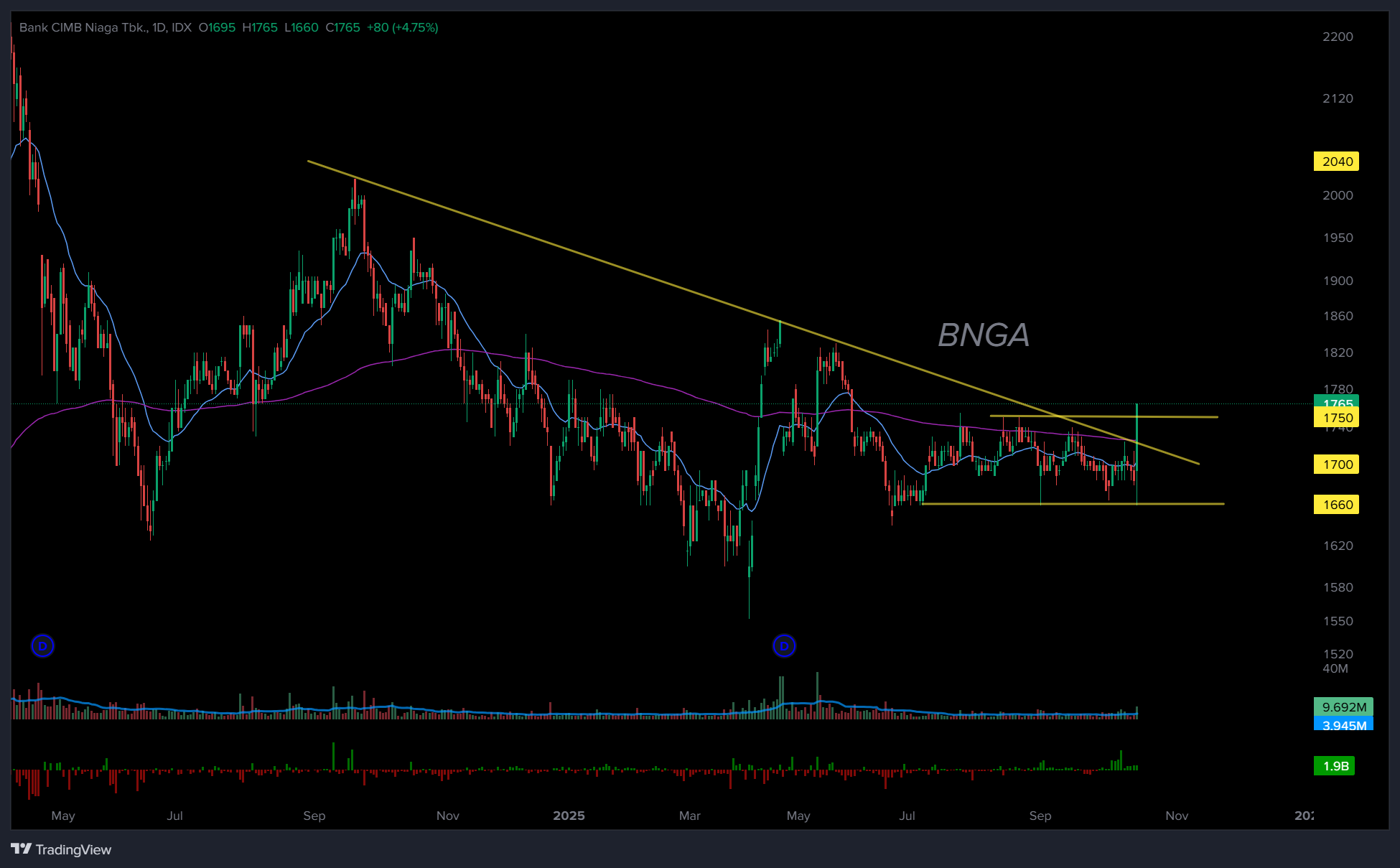Screen dimensions: 1400x868
Task: Click the 9.692M volume value label
Action: tap(1343, 707)
